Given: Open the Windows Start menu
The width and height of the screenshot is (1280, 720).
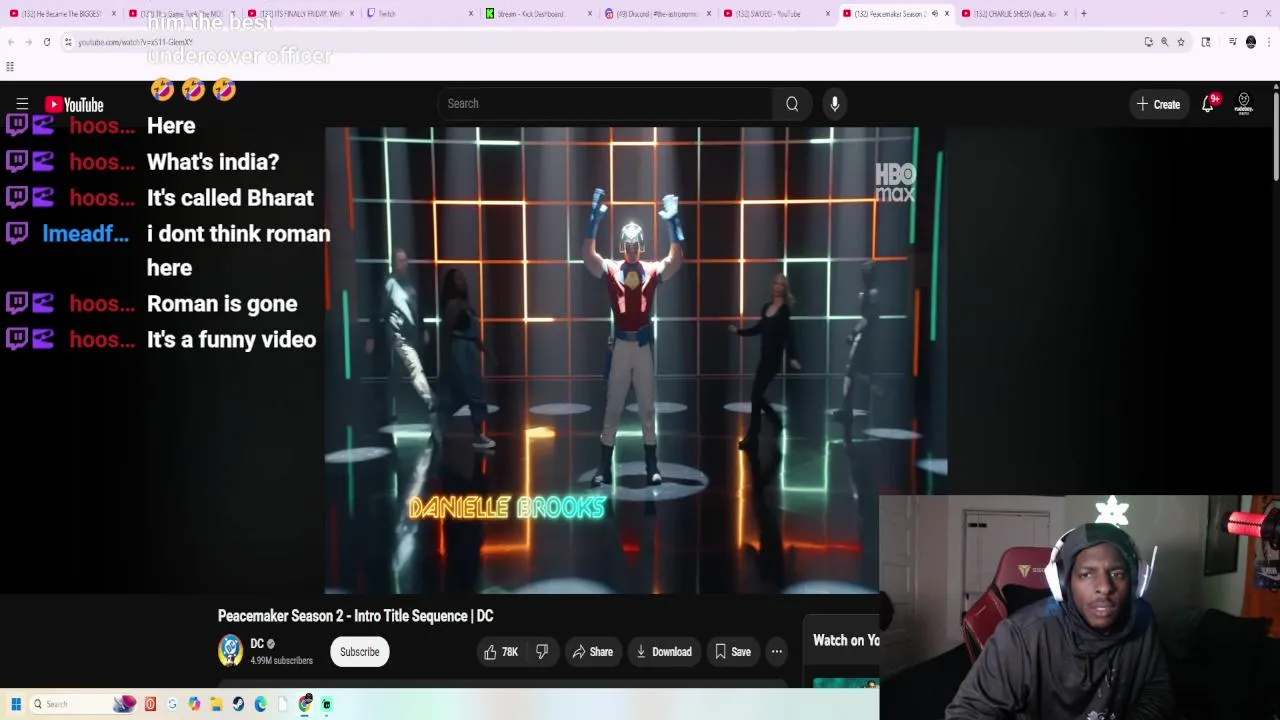Looking at the screenshot, I should [15, 704].
